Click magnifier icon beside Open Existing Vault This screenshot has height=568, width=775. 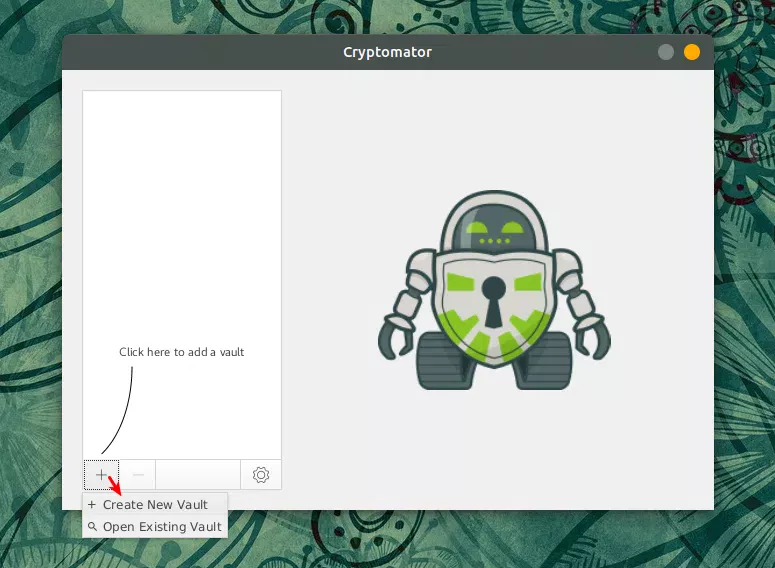tap(92, 527)
